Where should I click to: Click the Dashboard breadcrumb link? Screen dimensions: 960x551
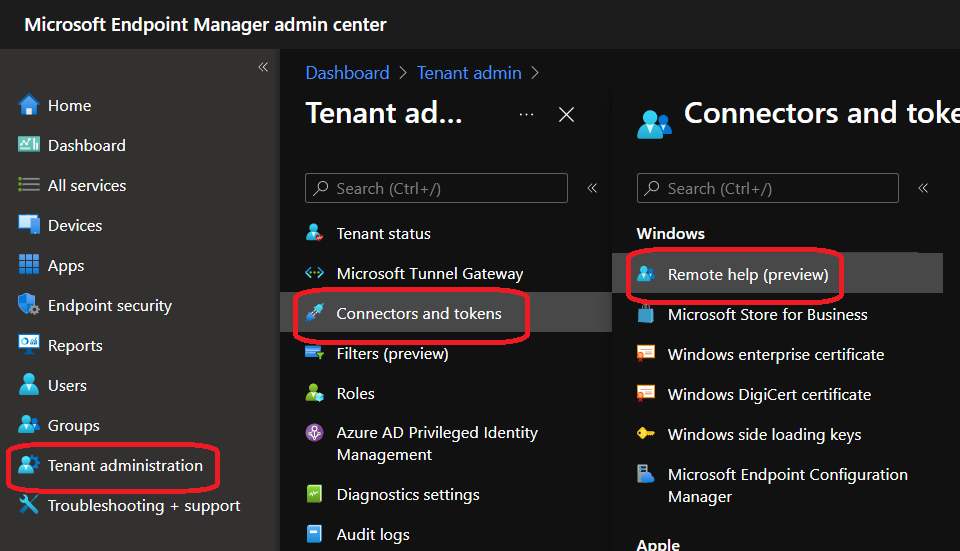(x=347, y=73)
